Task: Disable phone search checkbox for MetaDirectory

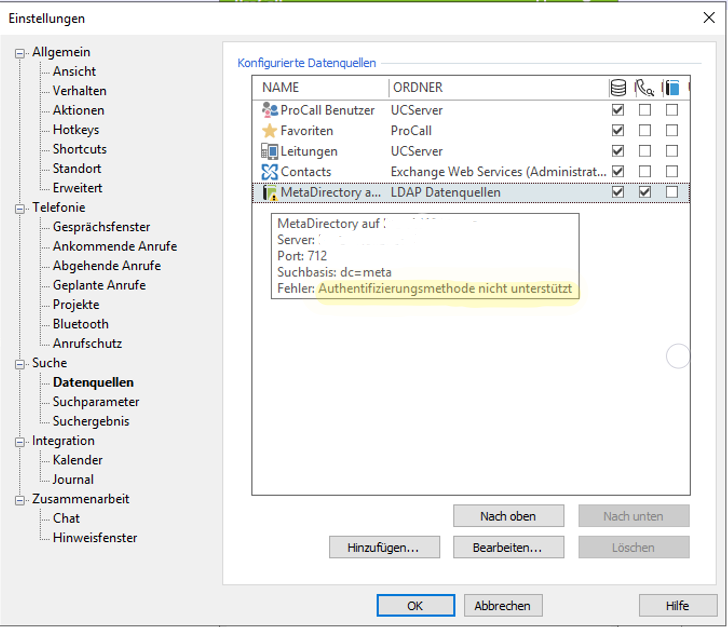Action: pos(645,192)
